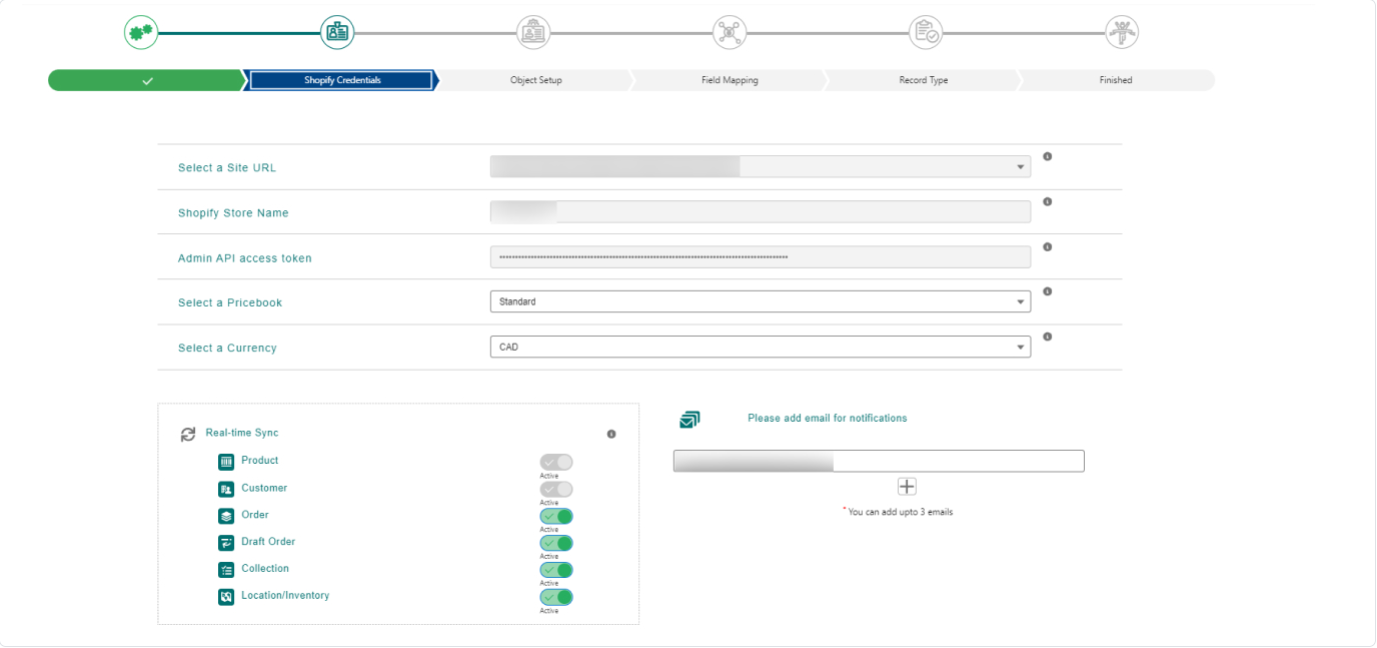The image size is (1377, 648).
Task: Click the Real-time Sync heading text
Action: (x=242, y=433)
